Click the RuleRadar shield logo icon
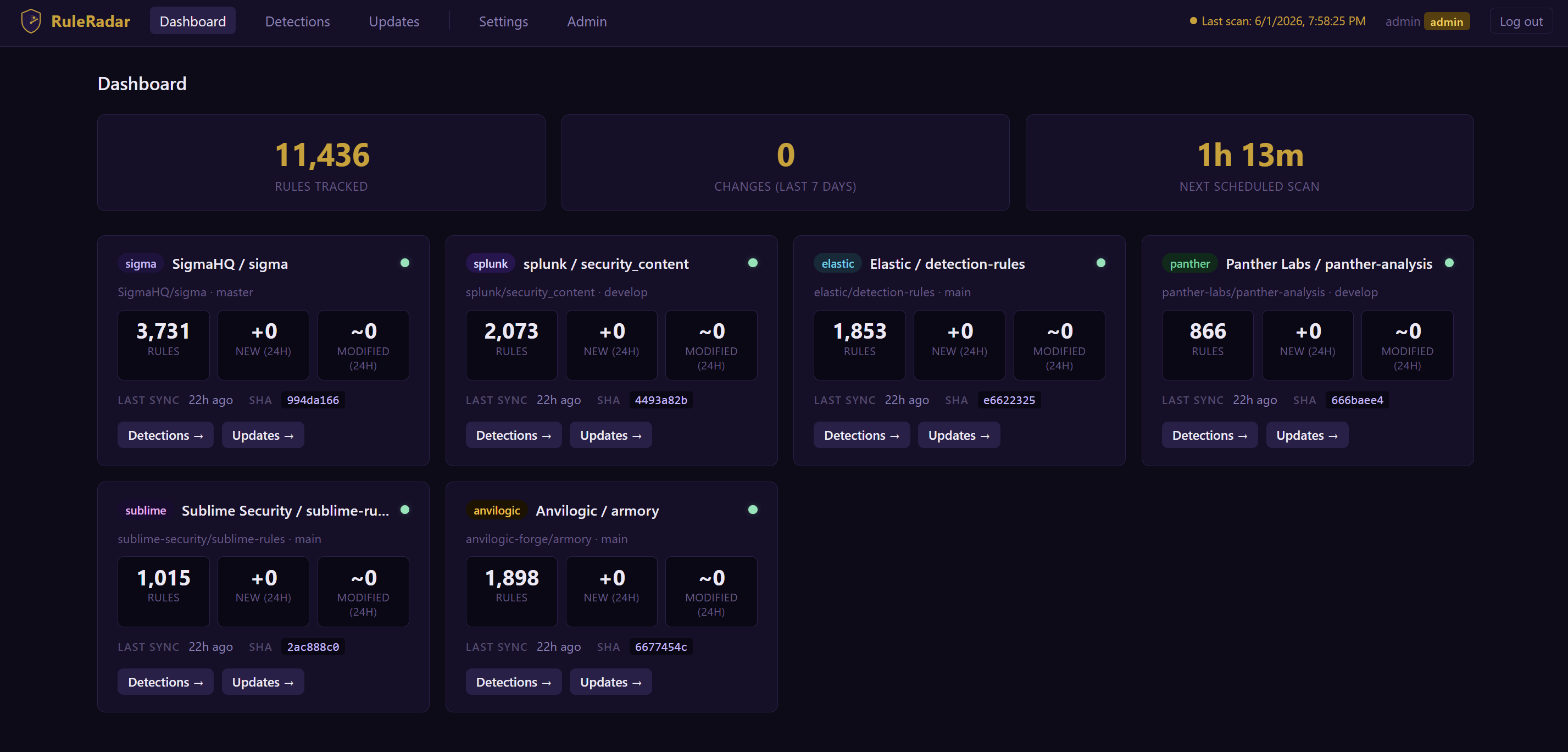The image size is (1568, 752). pos(31,21)
